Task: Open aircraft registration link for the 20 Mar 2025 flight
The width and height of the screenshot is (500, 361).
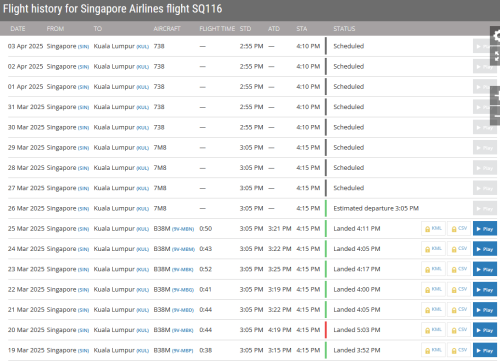Action: pyautogui.click(x=183, y=330)
